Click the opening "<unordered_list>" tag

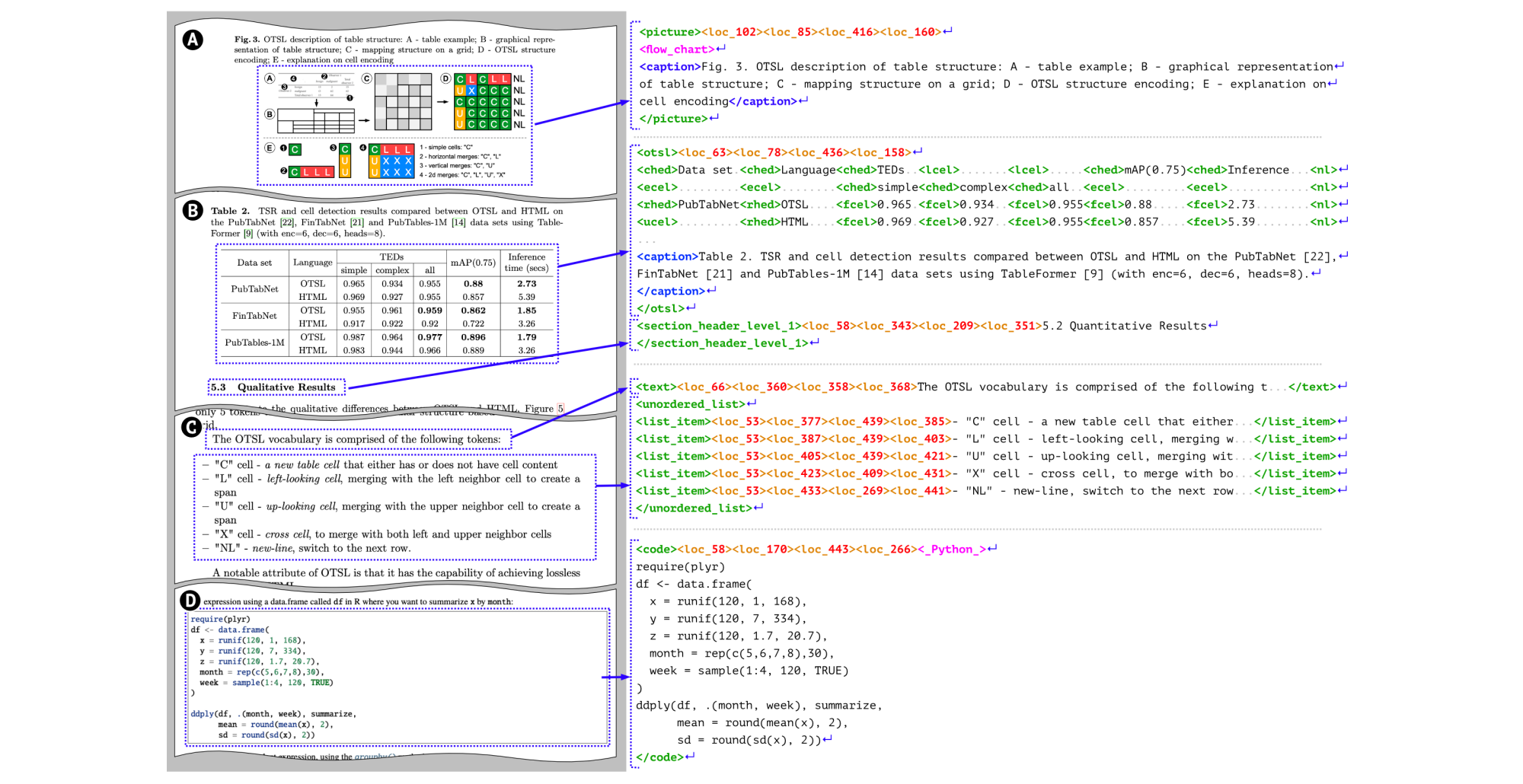coord(691,404)
